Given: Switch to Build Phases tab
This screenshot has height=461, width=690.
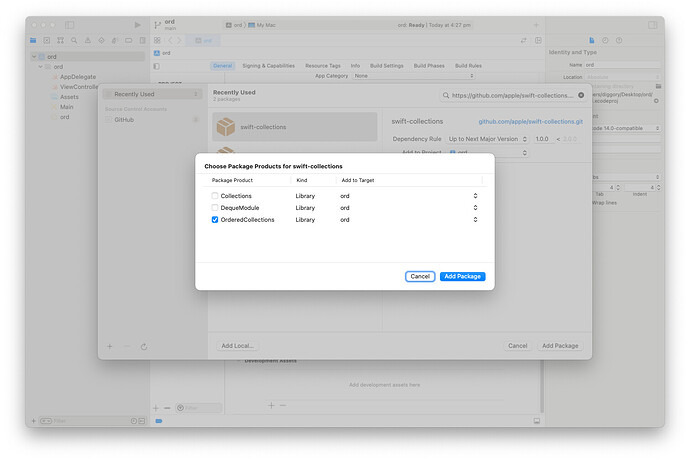Looking at the screenshot, I should [x=429, y=66].
